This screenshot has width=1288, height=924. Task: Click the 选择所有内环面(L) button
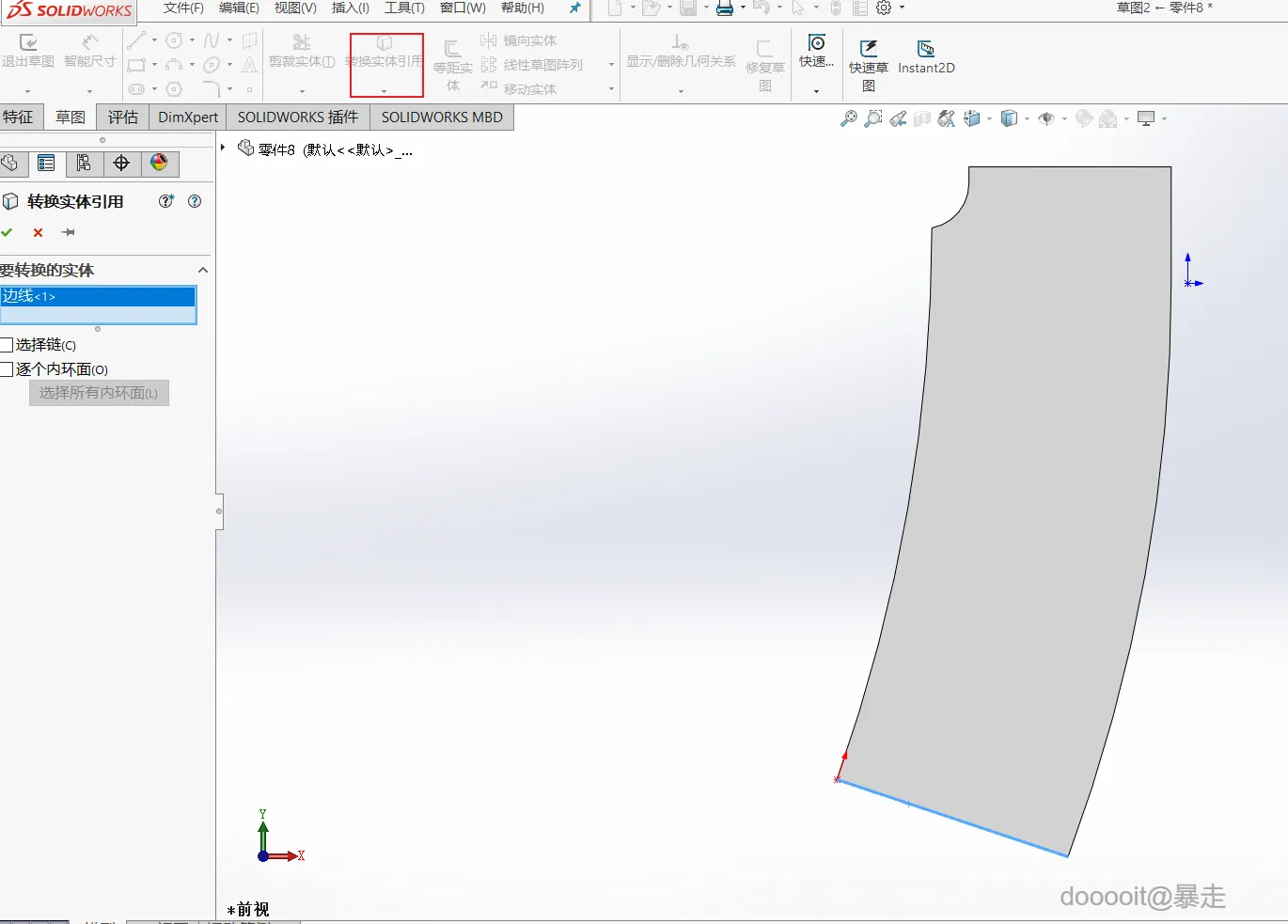coord(99,393)
